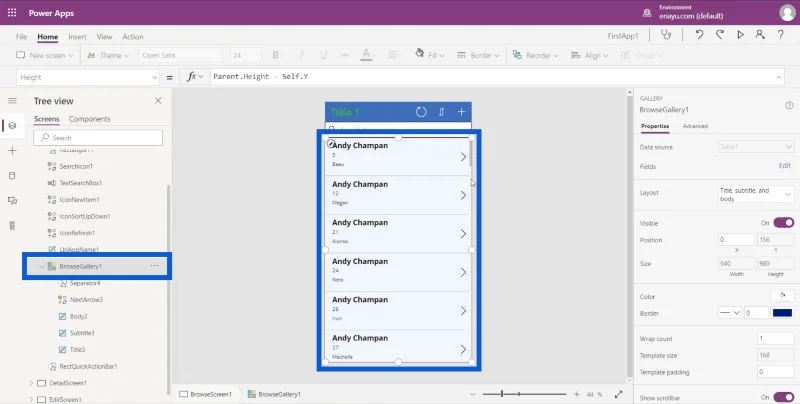Open the Fill color dropdown
The height and width of the screenshot is (404, 800).
click(430, 55)
